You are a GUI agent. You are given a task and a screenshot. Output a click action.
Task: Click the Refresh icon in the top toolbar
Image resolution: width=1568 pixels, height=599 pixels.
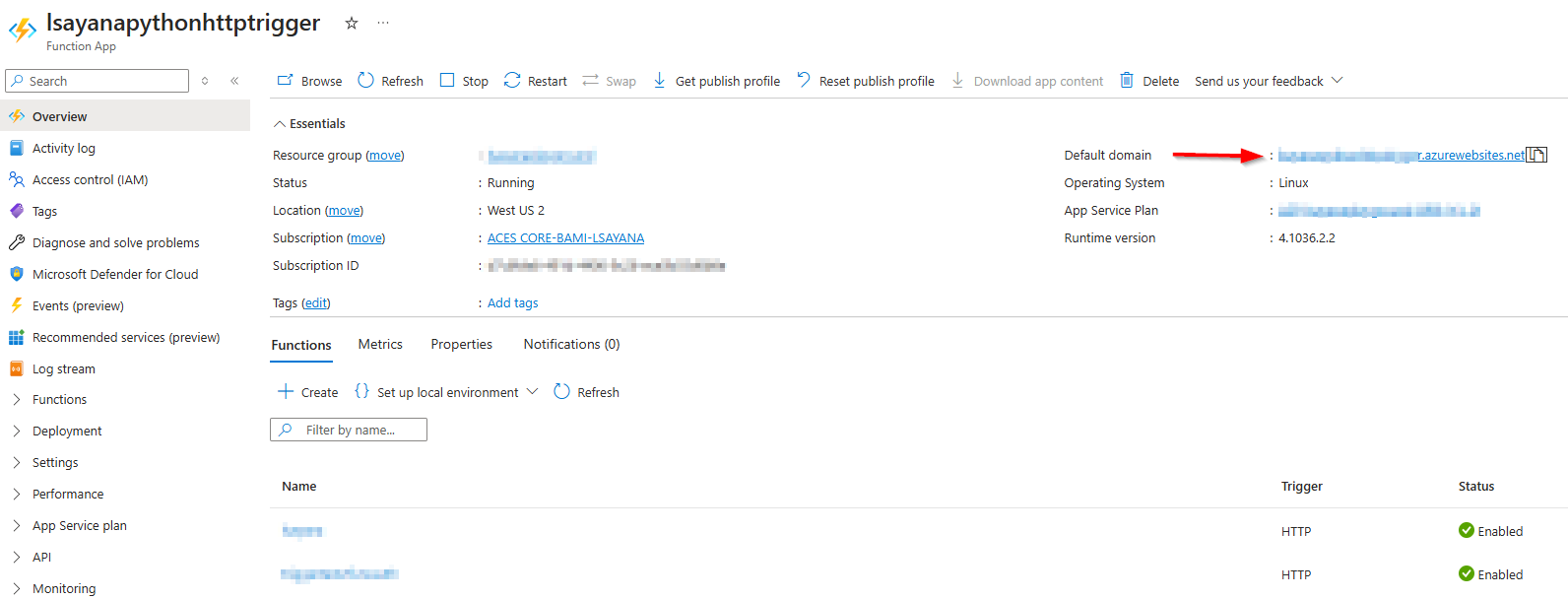pos(365,80)
